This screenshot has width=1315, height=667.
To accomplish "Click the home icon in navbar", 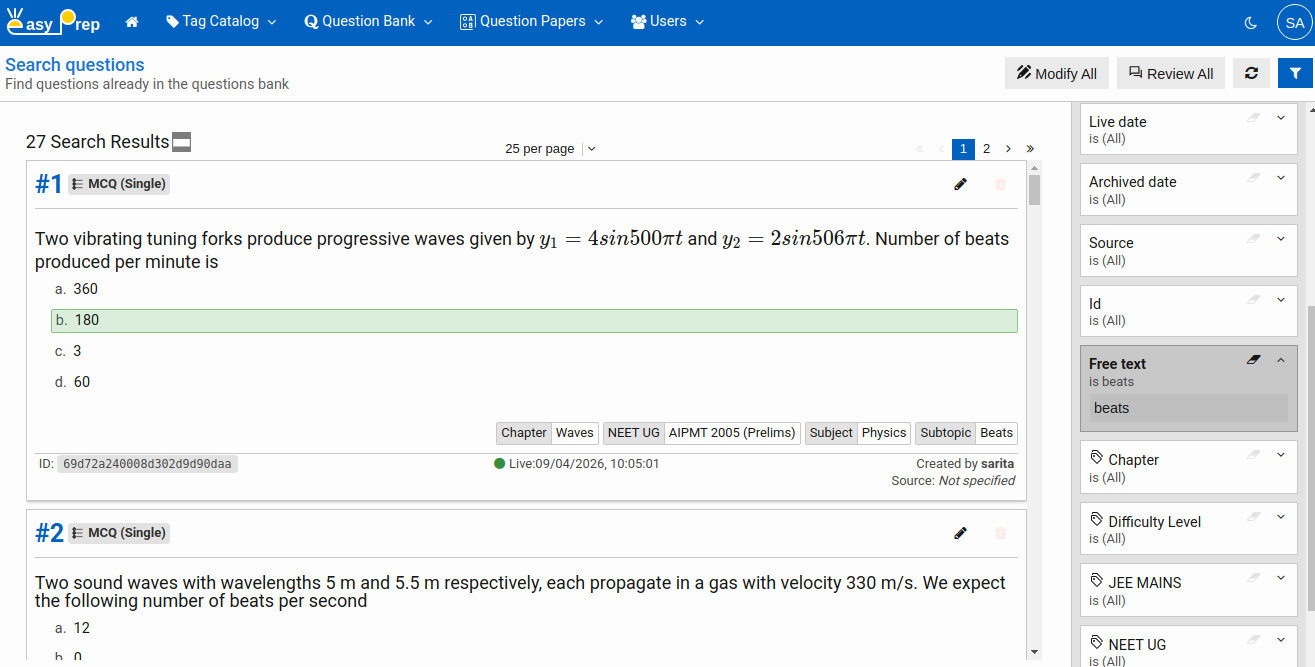I will (x=132, y=22).
